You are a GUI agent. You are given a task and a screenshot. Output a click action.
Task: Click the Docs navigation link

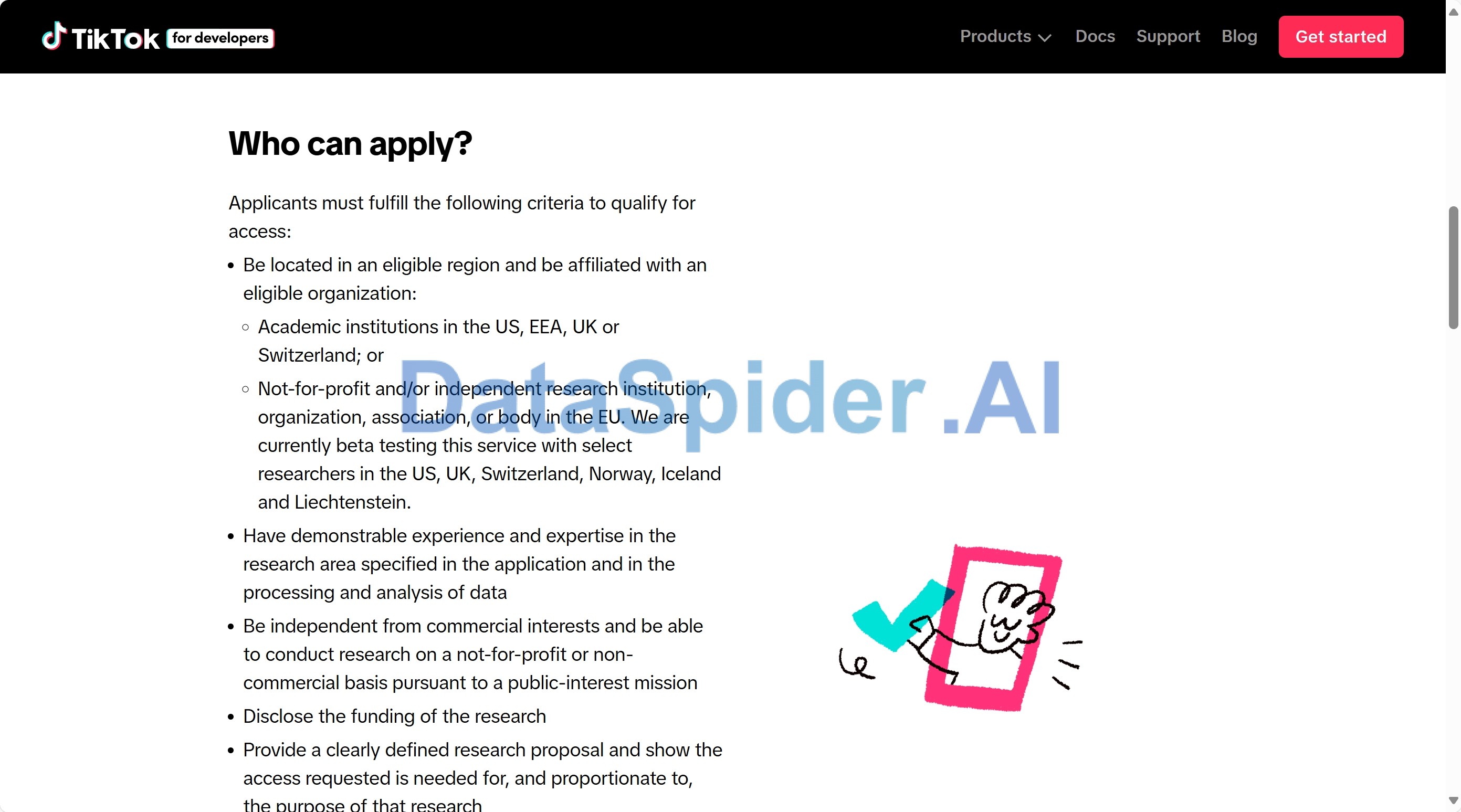pos(1095,36)
